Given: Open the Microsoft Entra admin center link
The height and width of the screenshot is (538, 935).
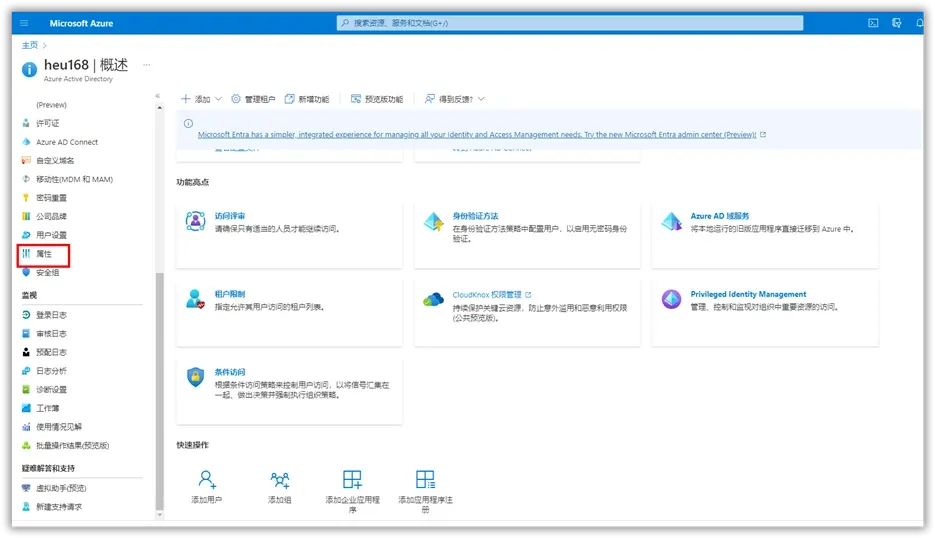Looking at the screenshot, I should (x=477, y=135).
